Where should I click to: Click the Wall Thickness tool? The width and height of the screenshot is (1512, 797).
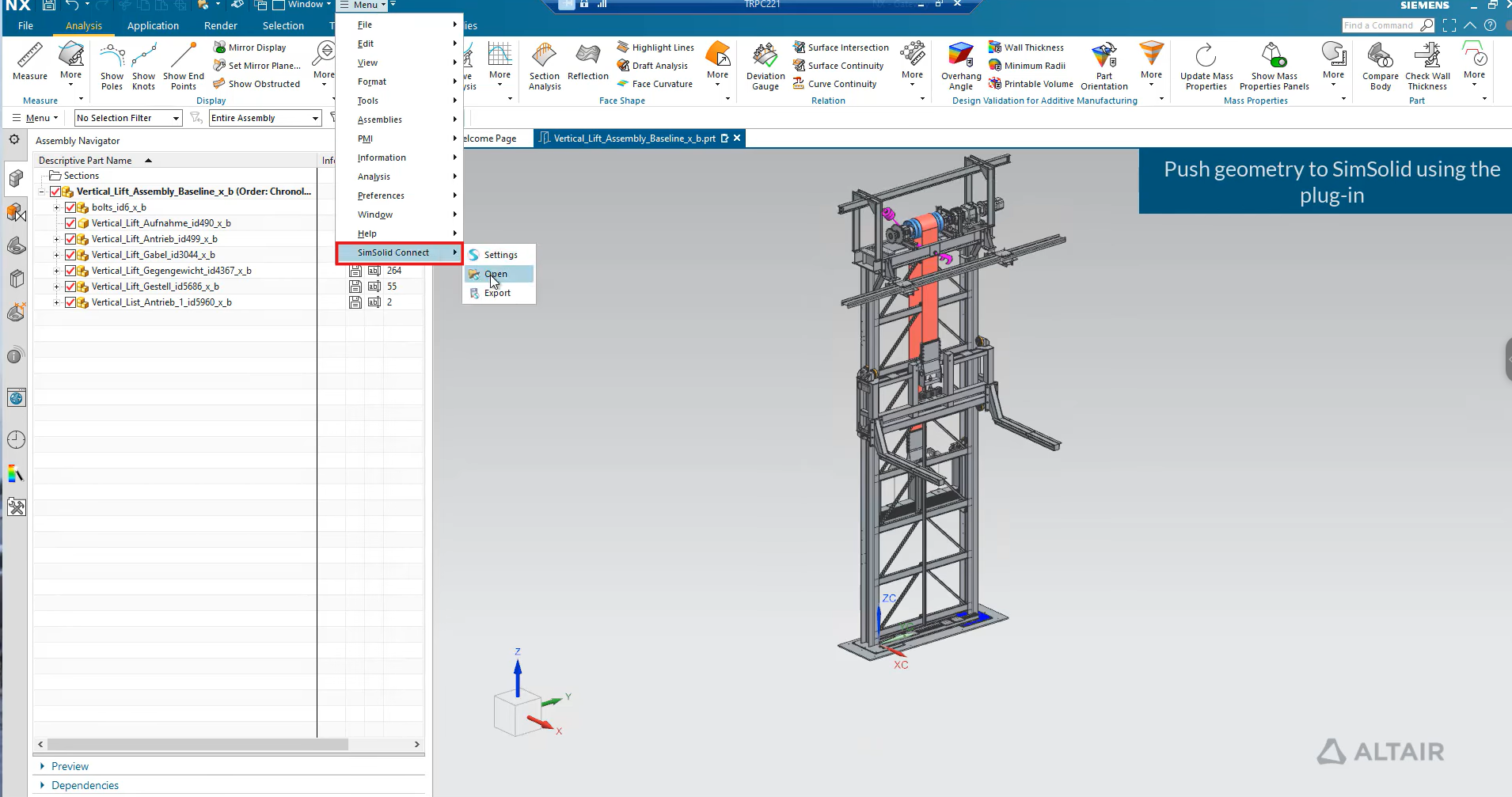(x=1027, y=47)
